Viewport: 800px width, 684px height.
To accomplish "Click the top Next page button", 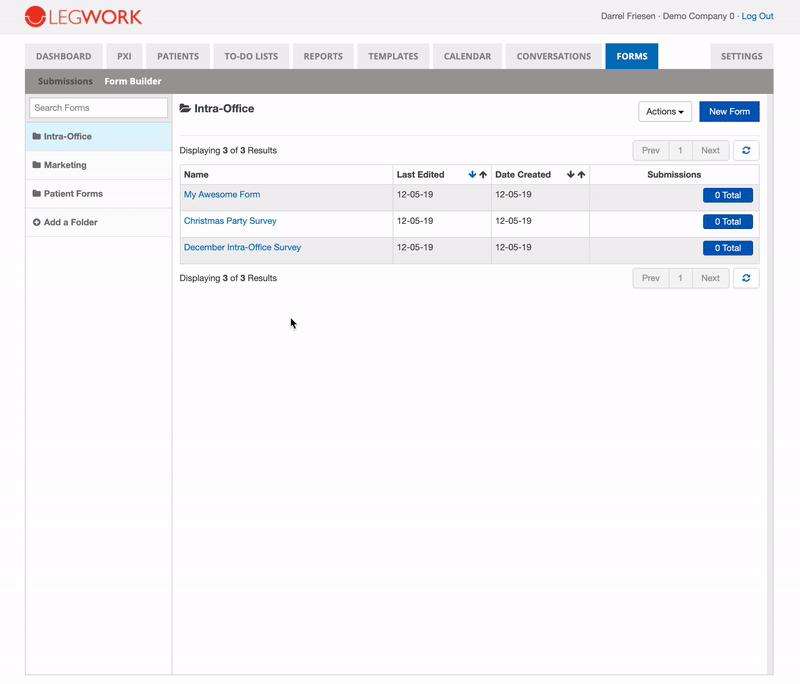I will 710,150.
